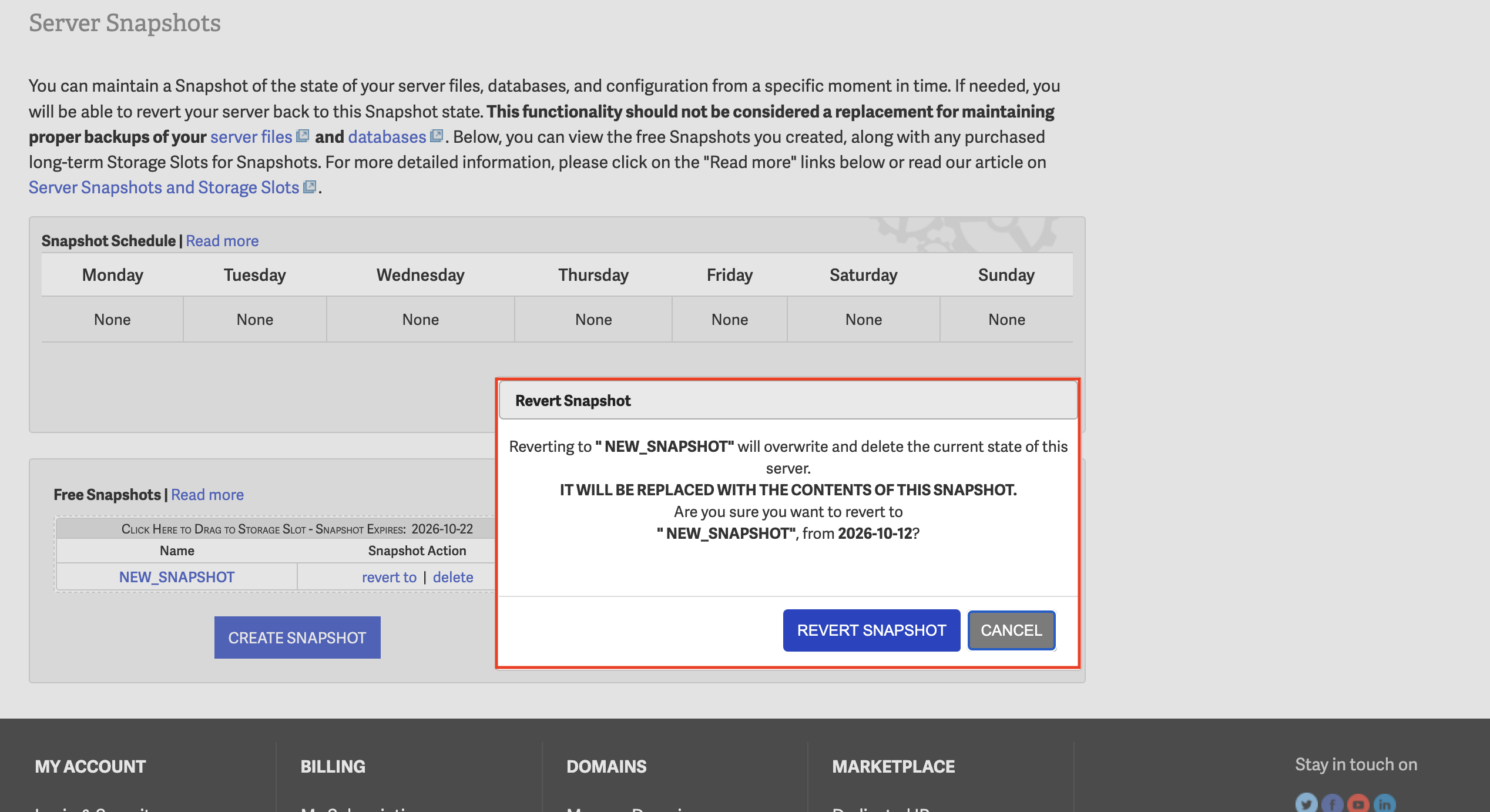This screenshot has height=812, width=1490.
Task: Click the delete snapshot link
Action: (x=453, y=577)
